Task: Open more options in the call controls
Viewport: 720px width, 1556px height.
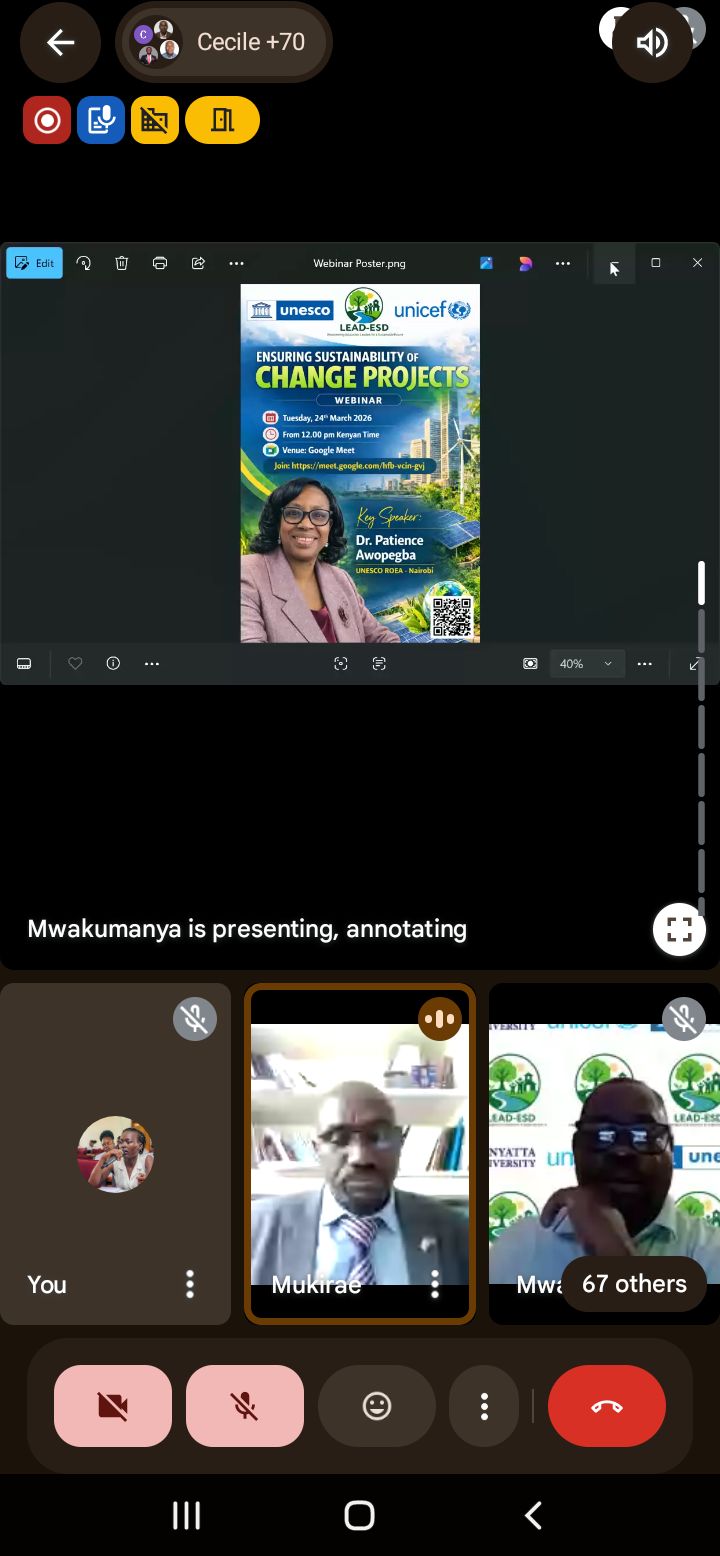Action: pos(484,1406)
